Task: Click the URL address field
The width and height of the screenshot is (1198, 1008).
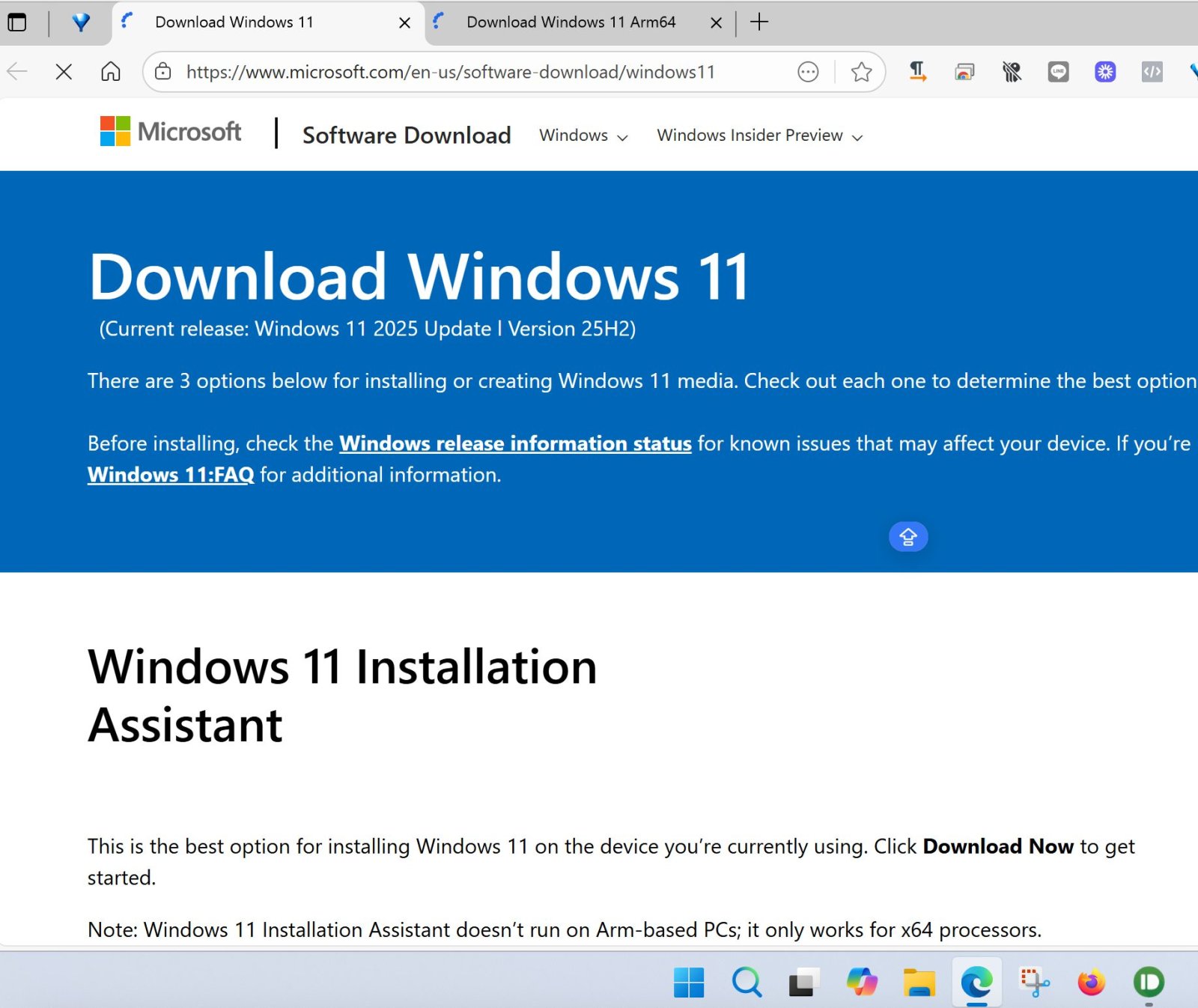Action: [449, 72]
